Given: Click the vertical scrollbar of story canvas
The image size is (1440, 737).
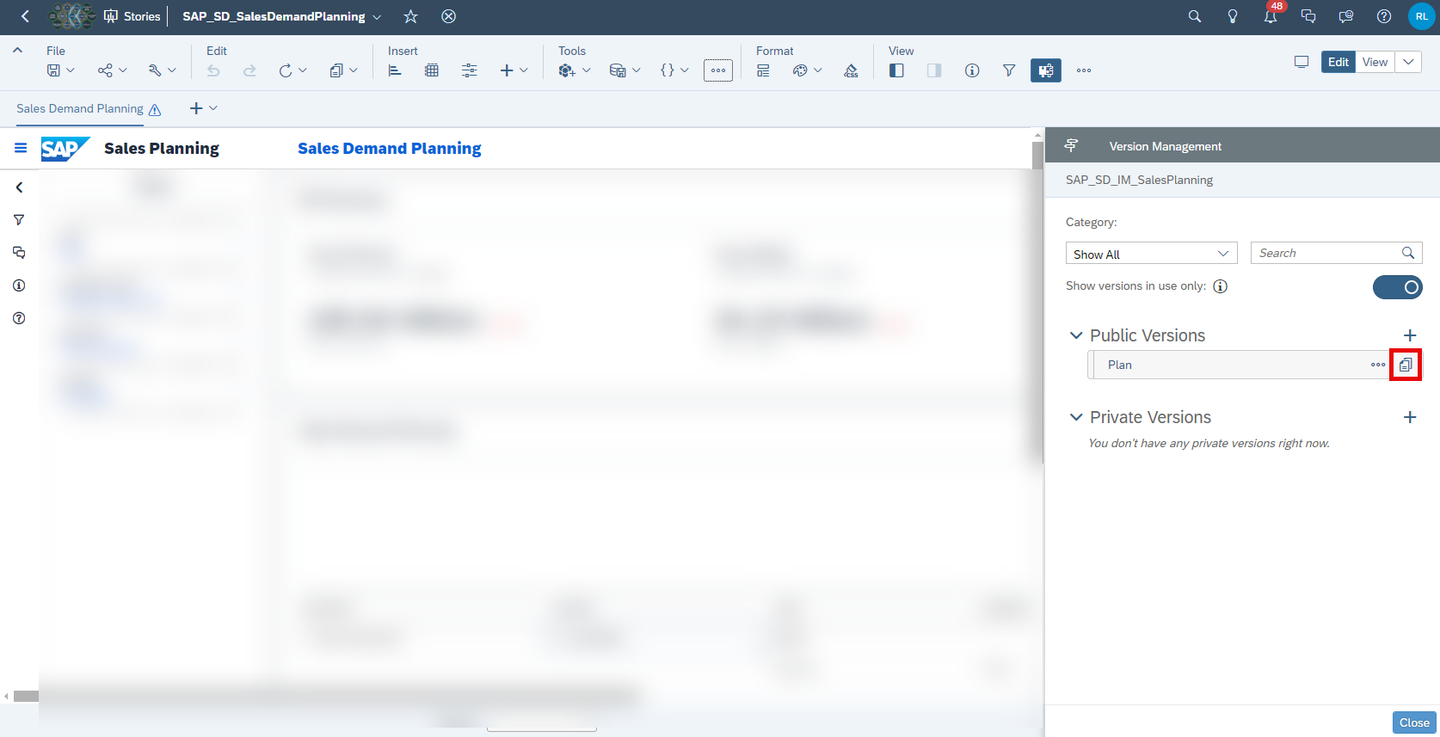Looking at the screenshot, I should point(1037,300).
